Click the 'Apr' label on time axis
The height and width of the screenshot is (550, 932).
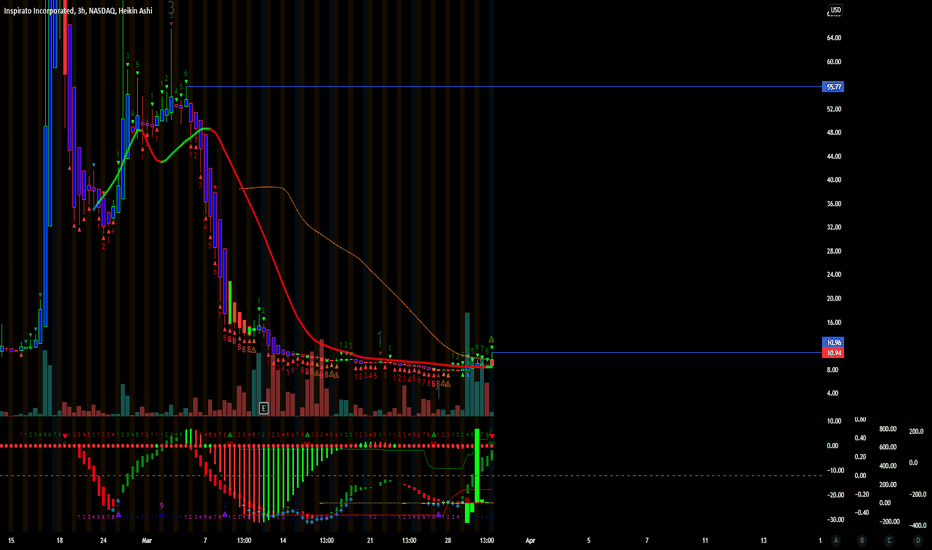[x=530, y=540]
